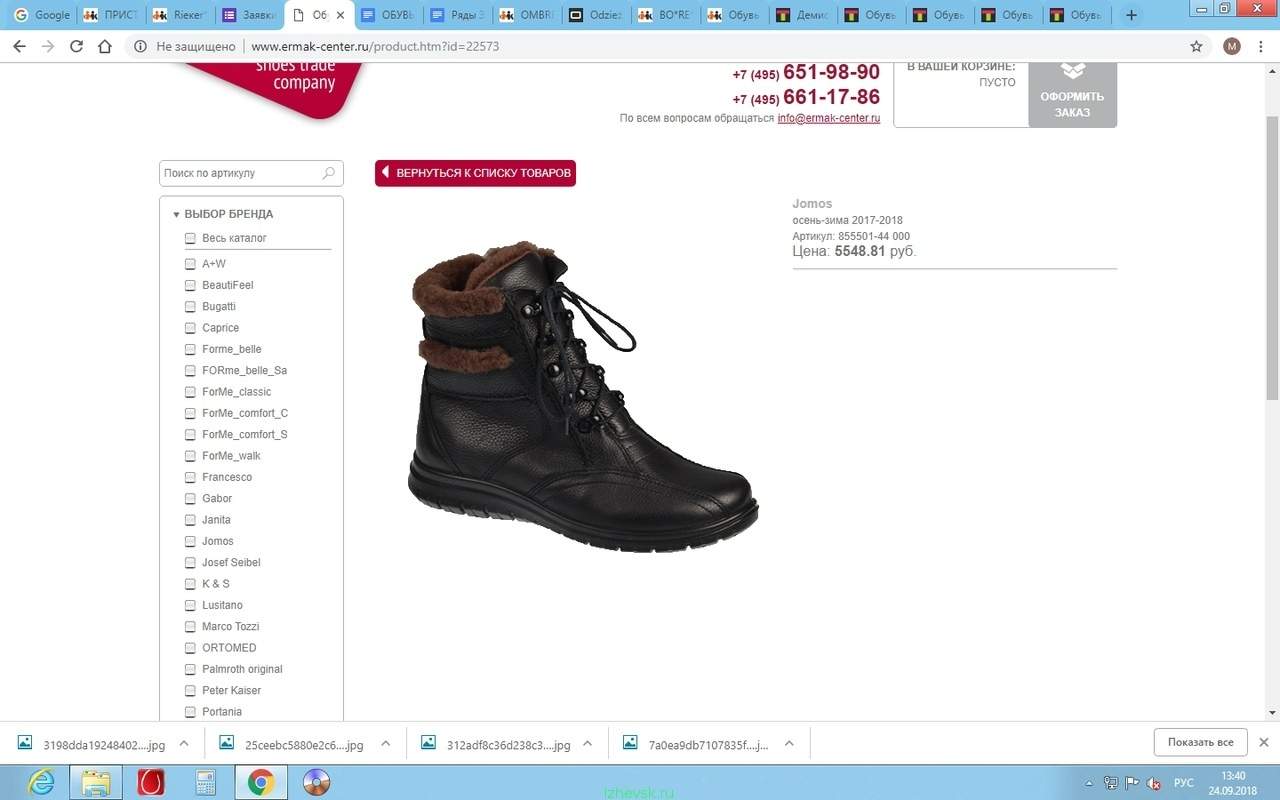The width and height of the screenshot is (1280, 800).
Task: Check the Marco Tozzi brand checkbox
Action: [190, 626]
